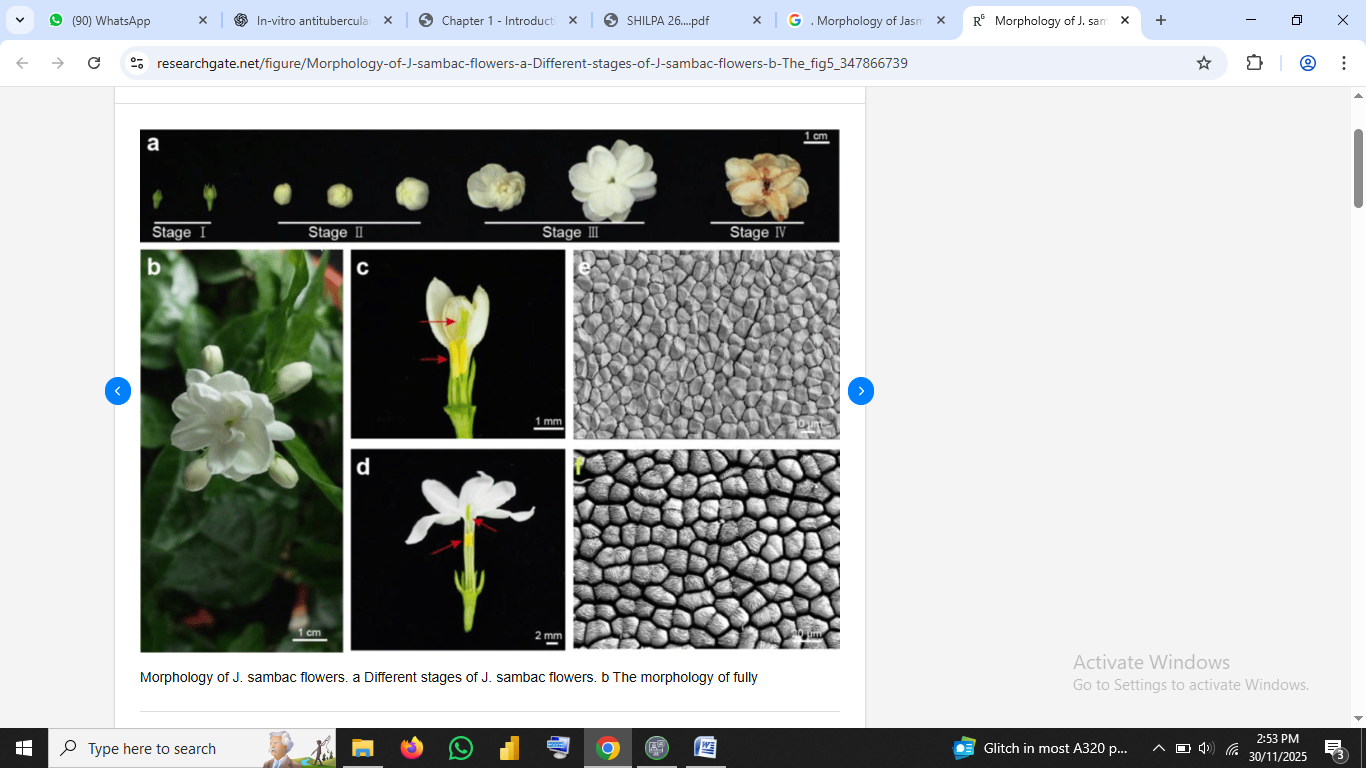Go to previous figure with left arrow
The image size is (1366, 768).
click(118, 391)
